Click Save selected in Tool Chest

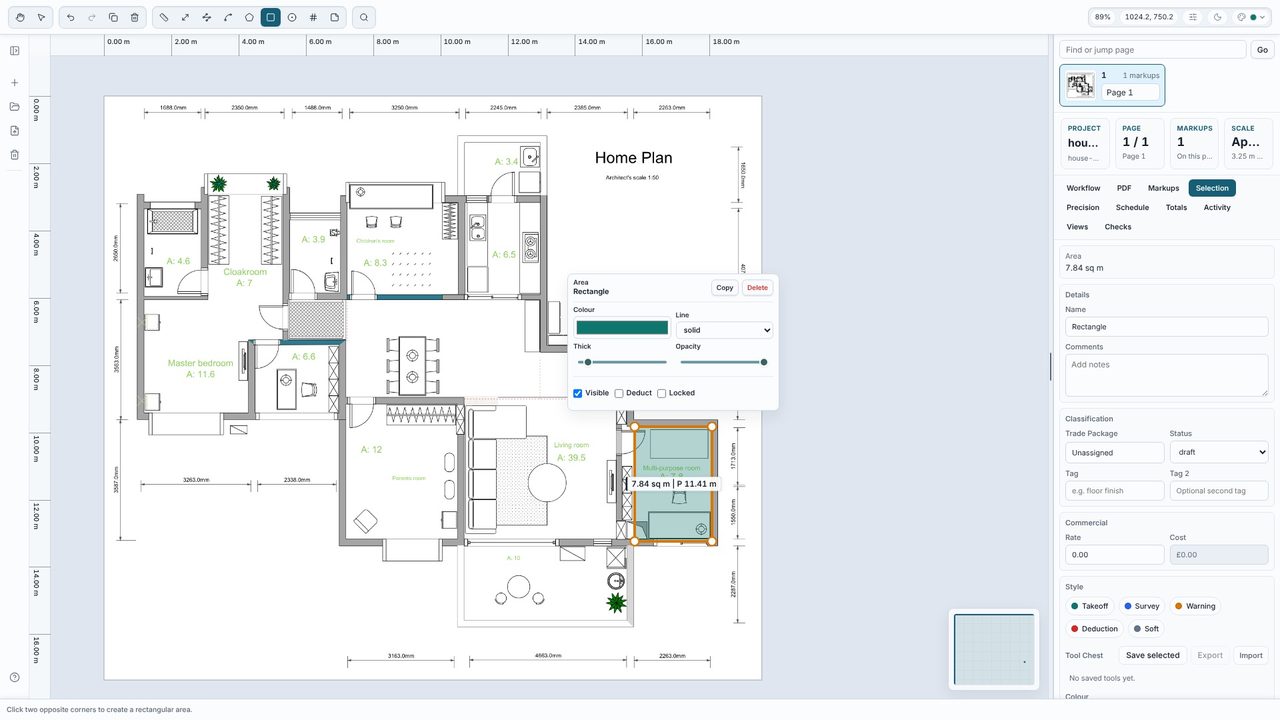point(1153,656)
